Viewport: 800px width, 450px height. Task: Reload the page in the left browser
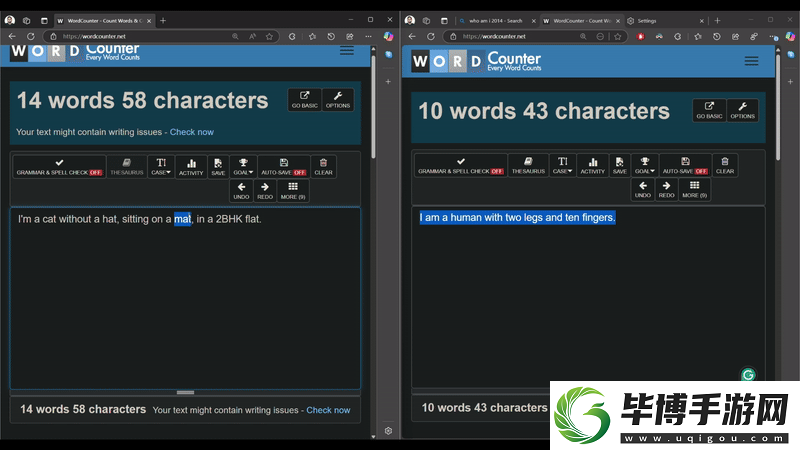tap(31, 36)
